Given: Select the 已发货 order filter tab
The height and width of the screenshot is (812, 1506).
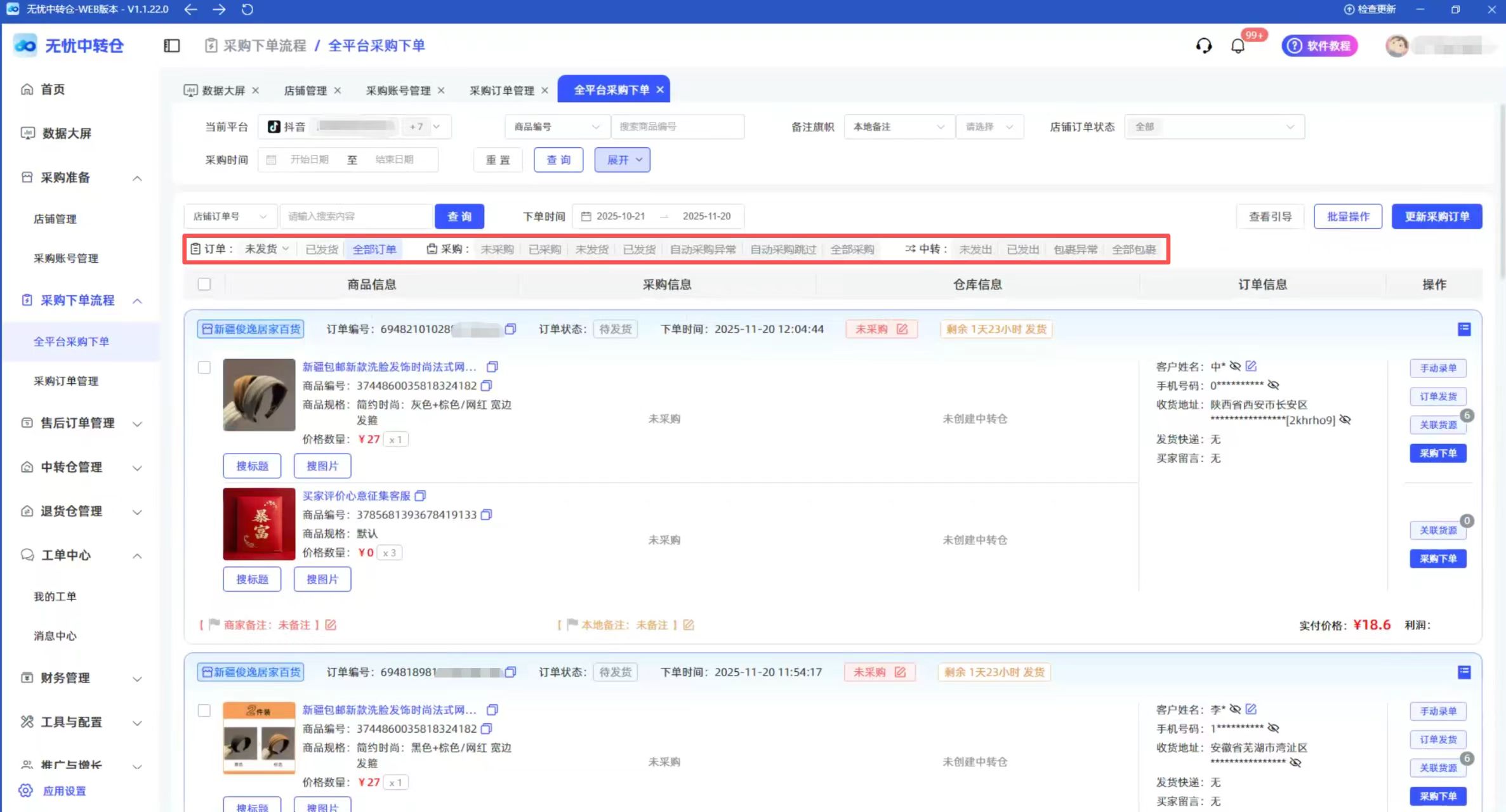Looking at the screenshot, I should [322, 249].
